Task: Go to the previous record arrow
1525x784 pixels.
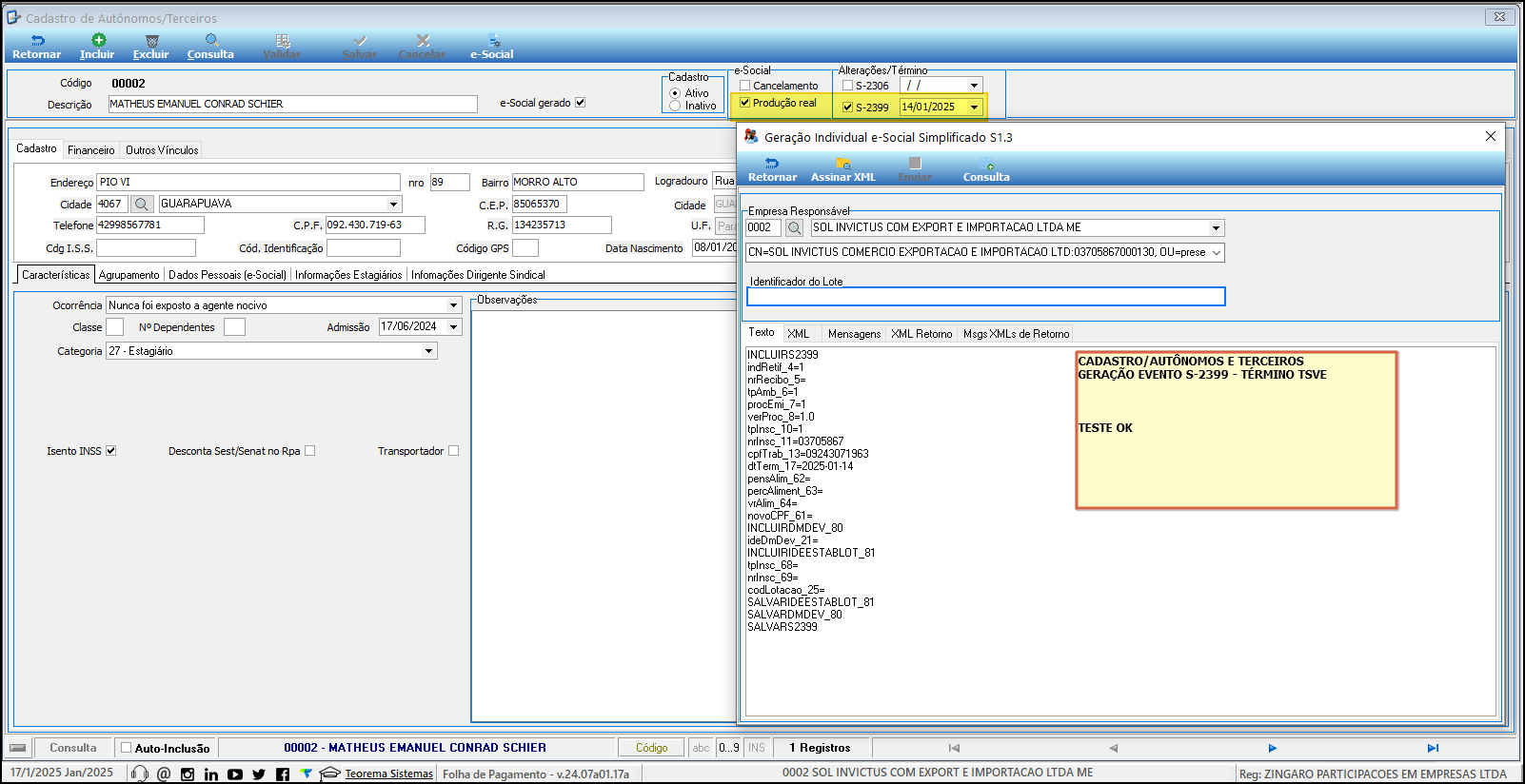Action: point(1113,748)
